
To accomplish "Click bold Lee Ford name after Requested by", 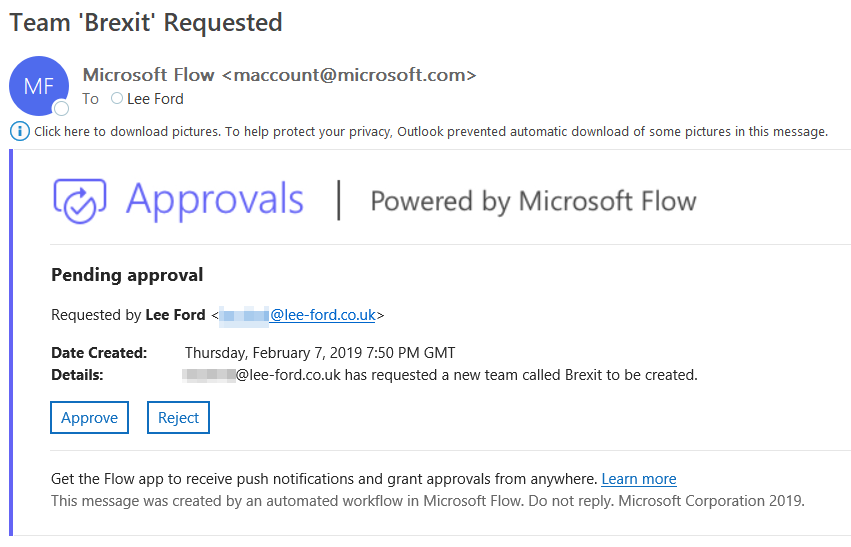I will [175, 315].
